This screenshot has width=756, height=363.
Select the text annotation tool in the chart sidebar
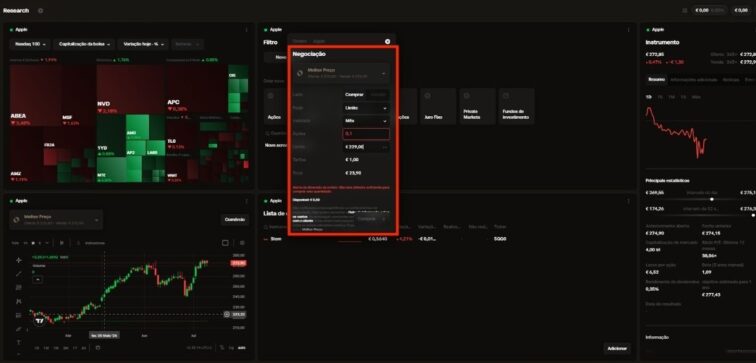tap(19, 342)
